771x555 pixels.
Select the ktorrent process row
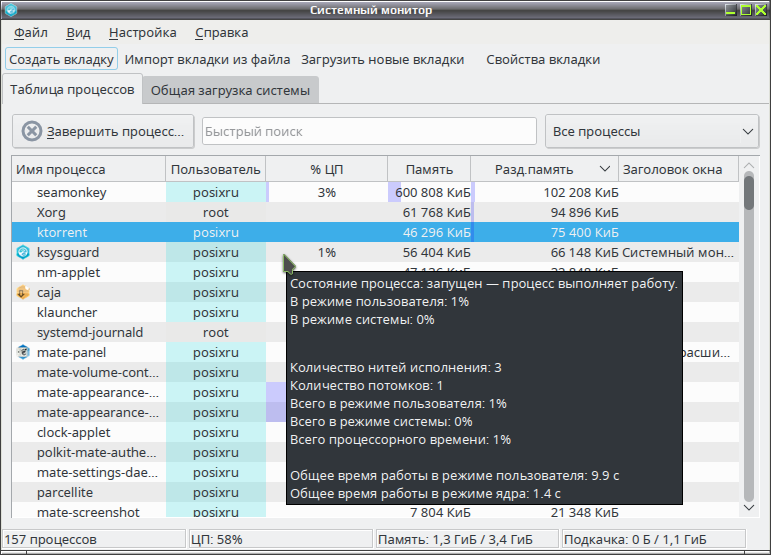[375, 232]
